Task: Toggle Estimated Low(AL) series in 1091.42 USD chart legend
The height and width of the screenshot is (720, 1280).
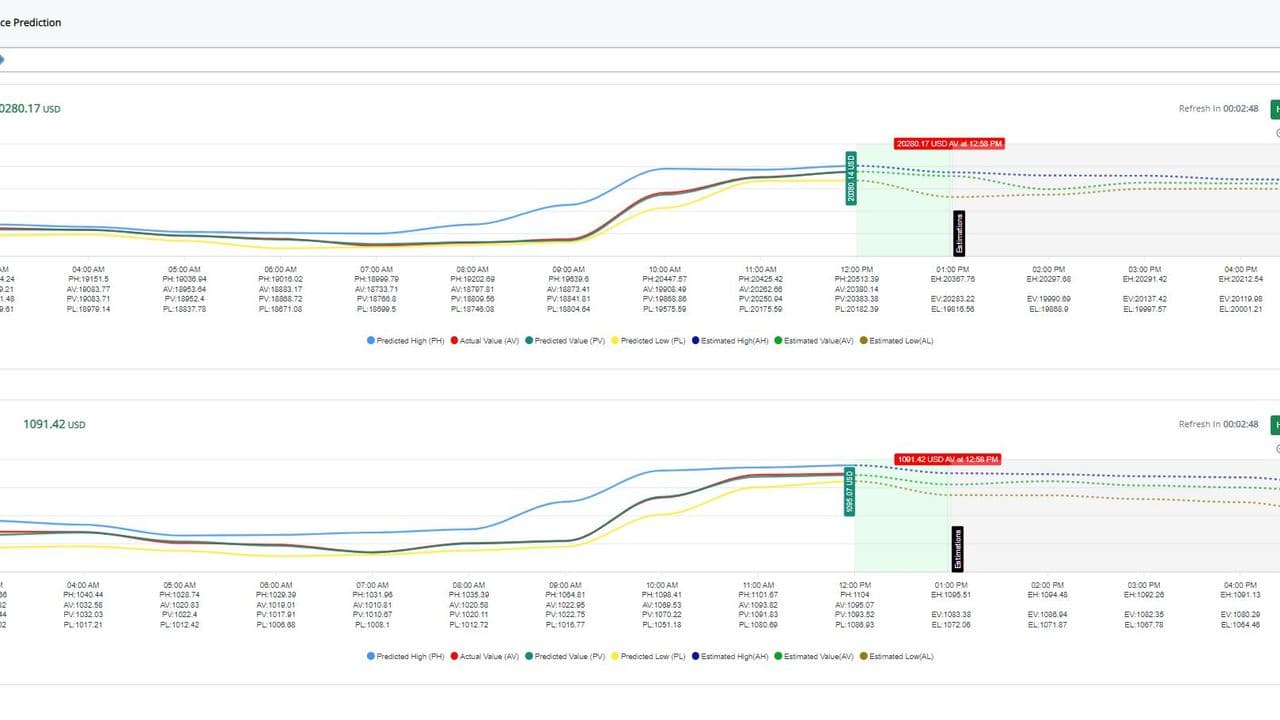Action: coord(896,657)
